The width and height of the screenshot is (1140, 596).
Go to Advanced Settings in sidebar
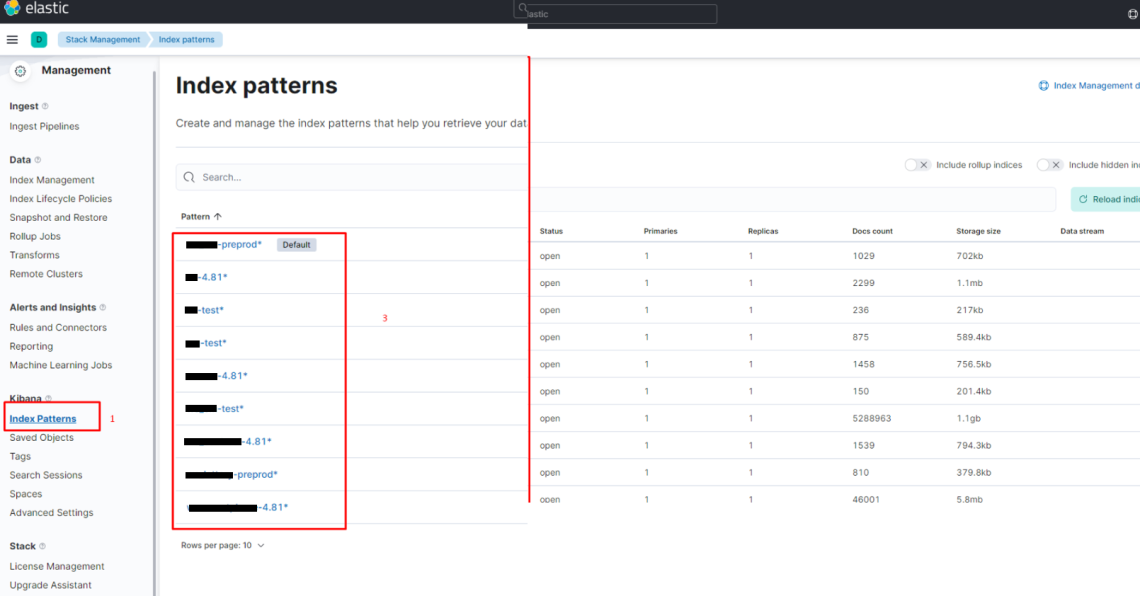click(x=51, y=513)
